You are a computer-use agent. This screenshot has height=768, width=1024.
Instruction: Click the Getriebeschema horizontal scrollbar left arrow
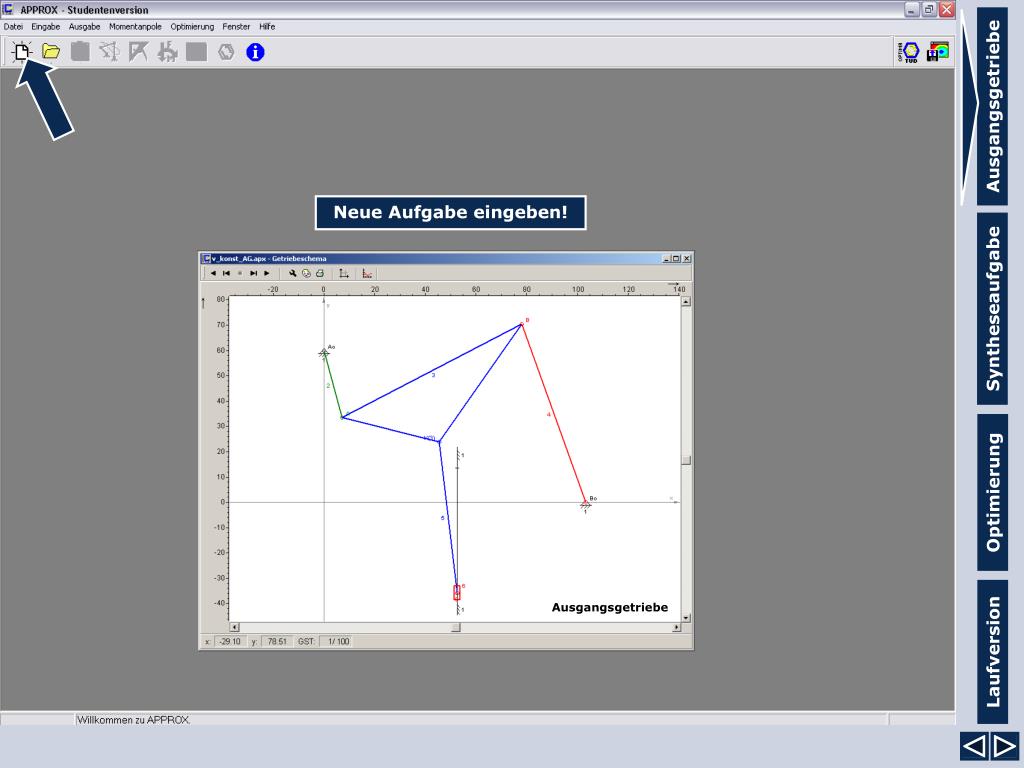click(234, 628)
